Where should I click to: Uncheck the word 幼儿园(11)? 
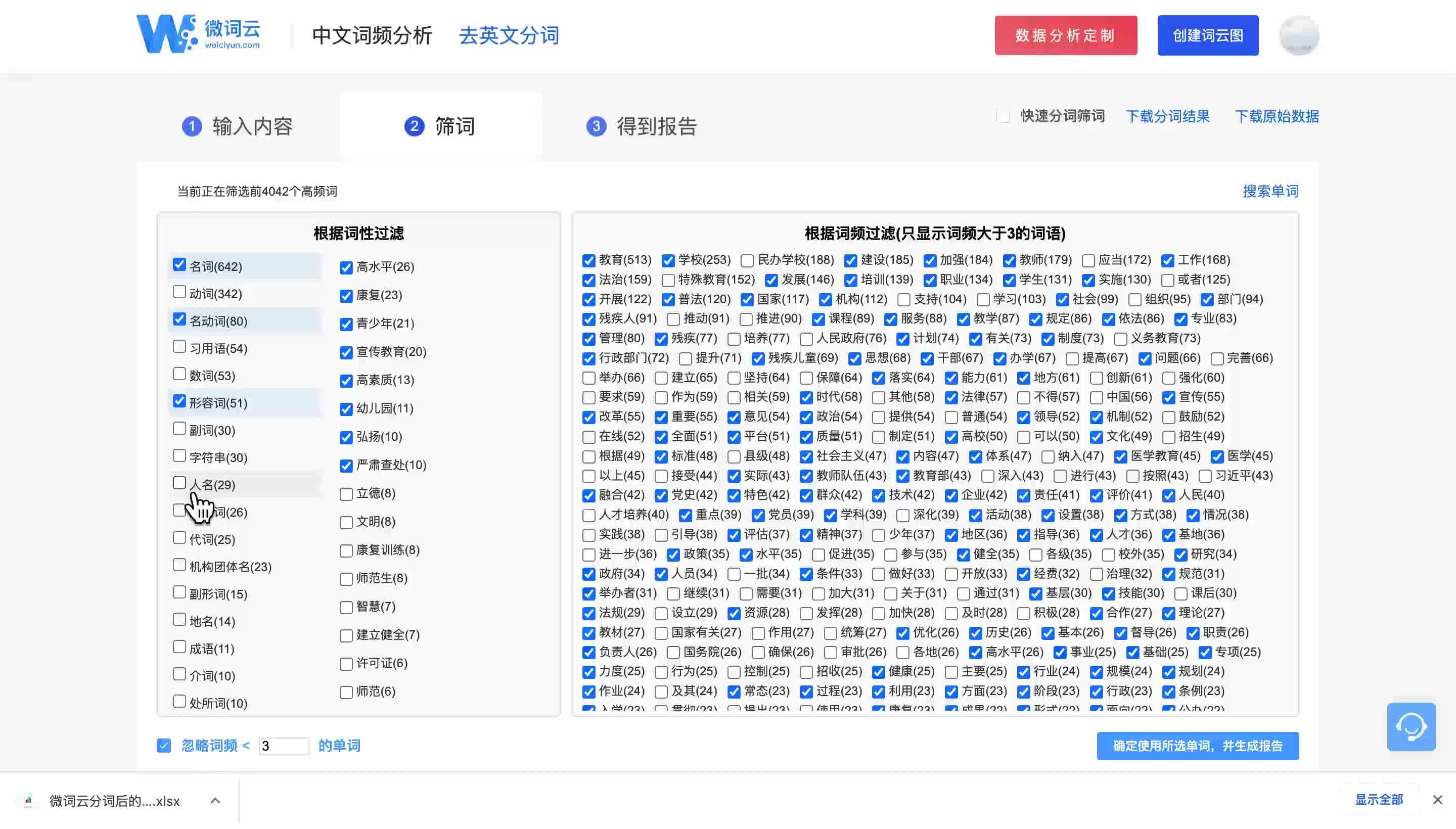coord(346,409)
